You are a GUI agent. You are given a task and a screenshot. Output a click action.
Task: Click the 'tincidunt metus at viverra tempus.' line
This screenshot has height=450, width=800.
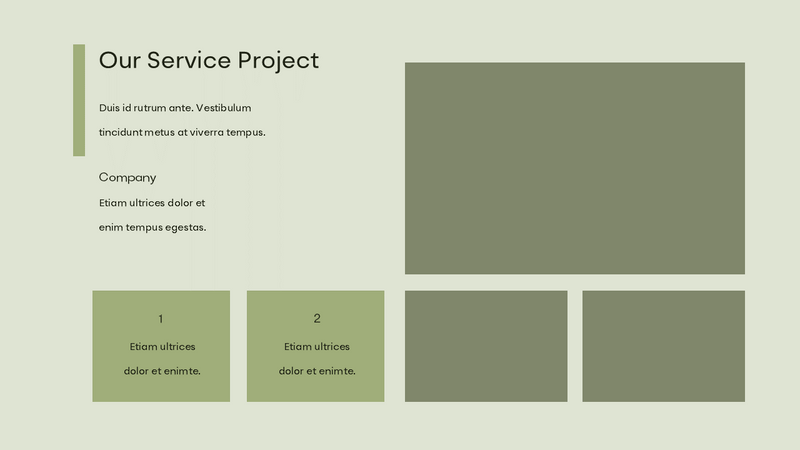[x=182, y=132]
